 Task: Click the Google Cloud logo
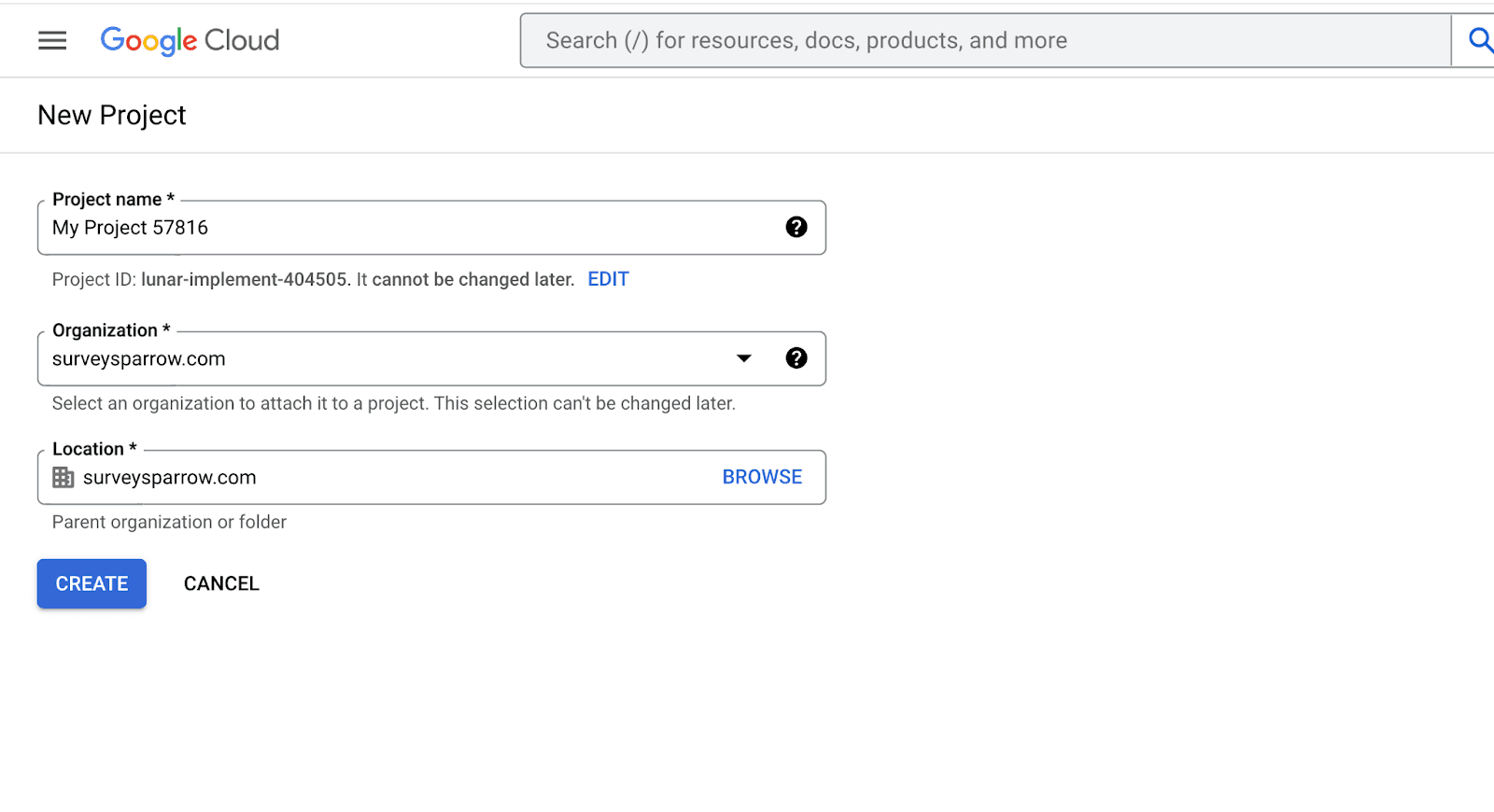[190, 40]
